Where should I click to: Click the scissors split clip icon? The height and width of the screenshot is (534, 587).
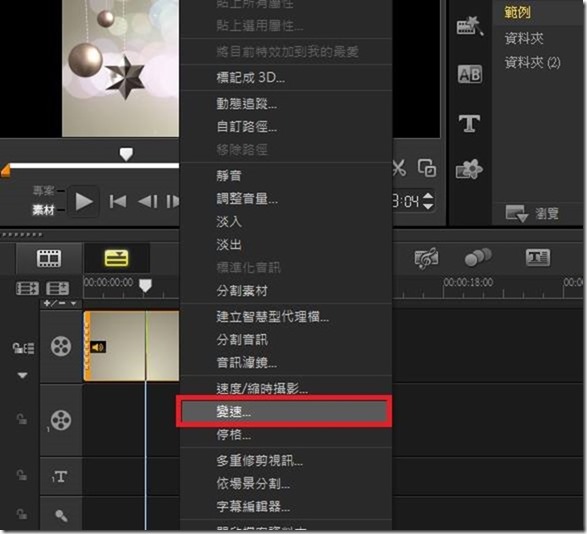click(399, 168)
